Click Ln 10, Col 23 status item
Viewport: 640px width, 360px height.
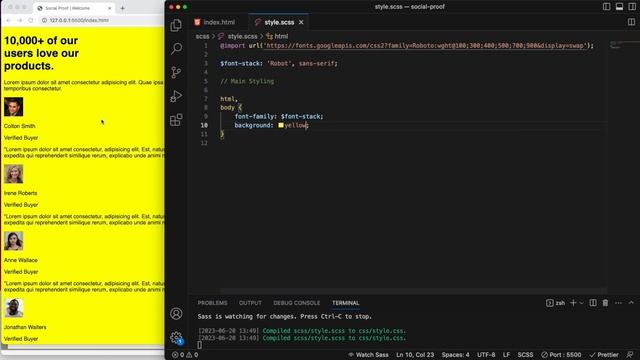tap(415, 355)
